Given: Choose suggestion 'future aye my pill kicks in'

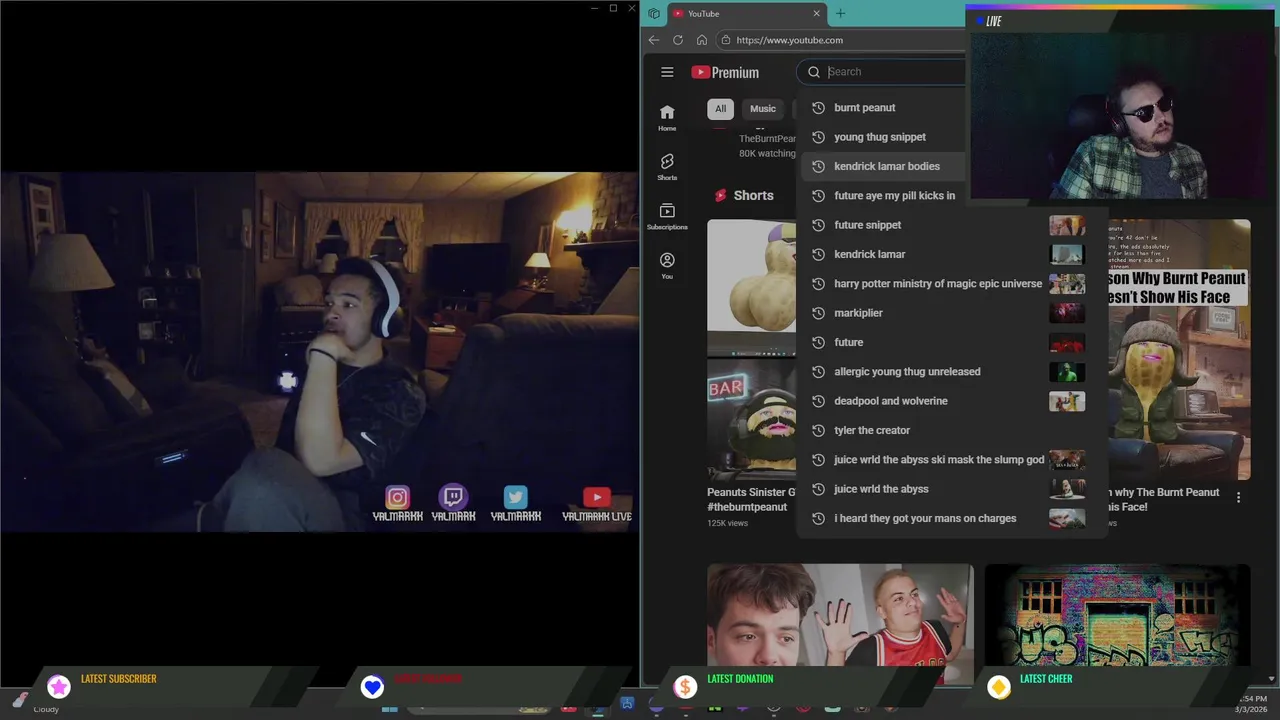Looking at the screenshot, I should click(x=894, y=196).
